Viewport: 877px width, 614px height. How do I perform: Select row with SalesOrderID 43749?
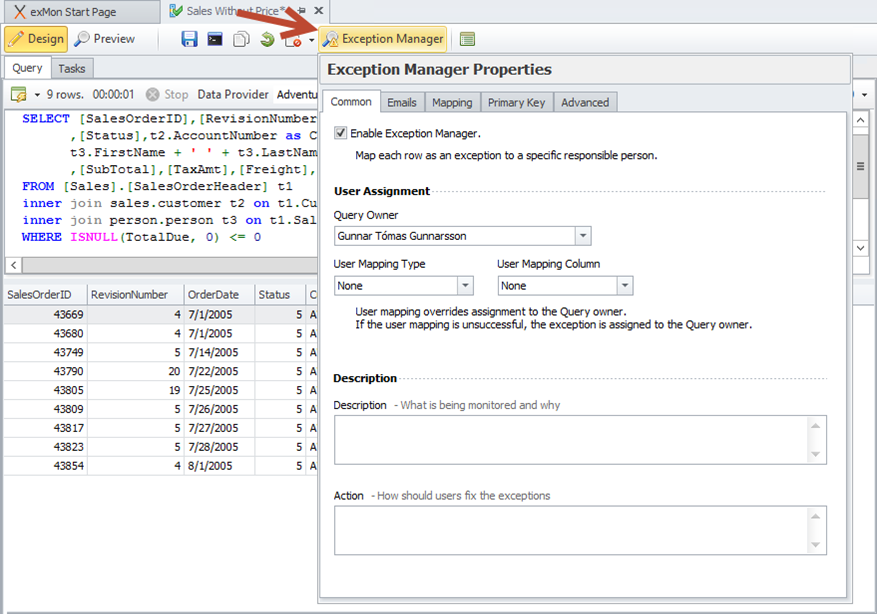161,352
